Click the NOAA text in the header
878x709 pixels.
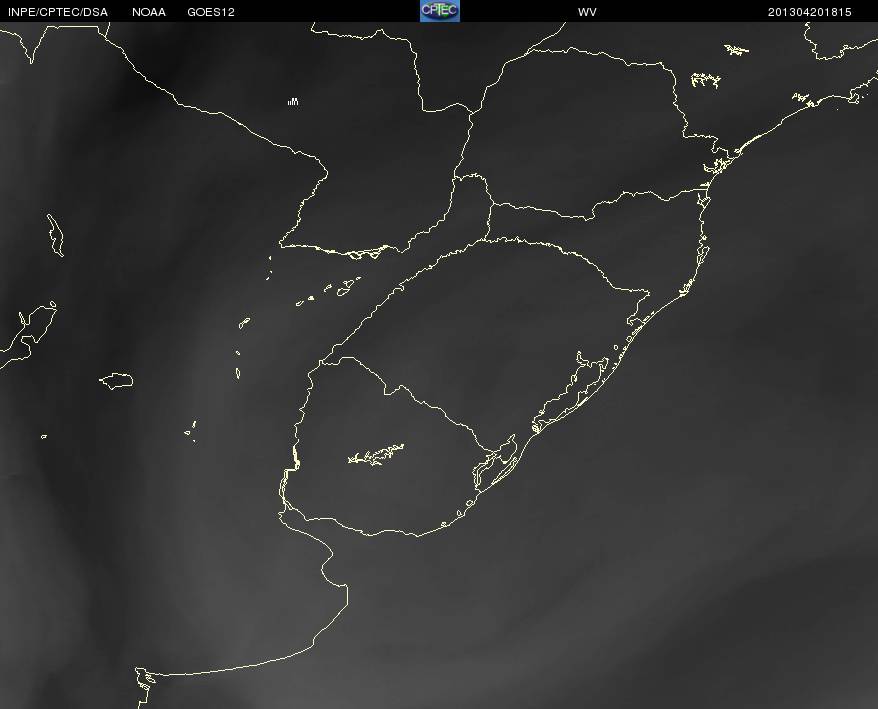coord(149,12)
